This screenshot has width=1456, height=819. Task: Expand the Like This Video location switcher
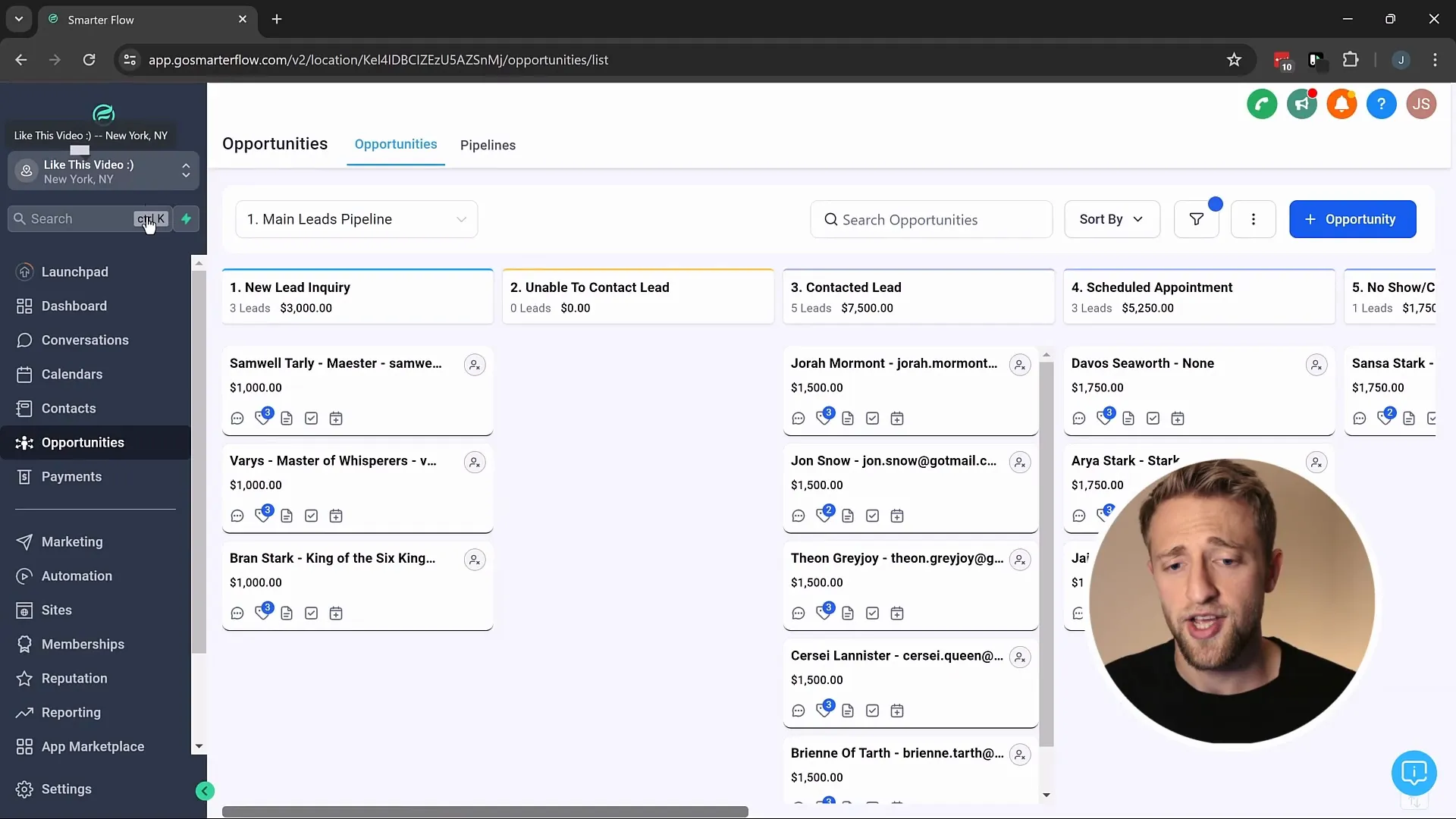(x=103, y=171)
